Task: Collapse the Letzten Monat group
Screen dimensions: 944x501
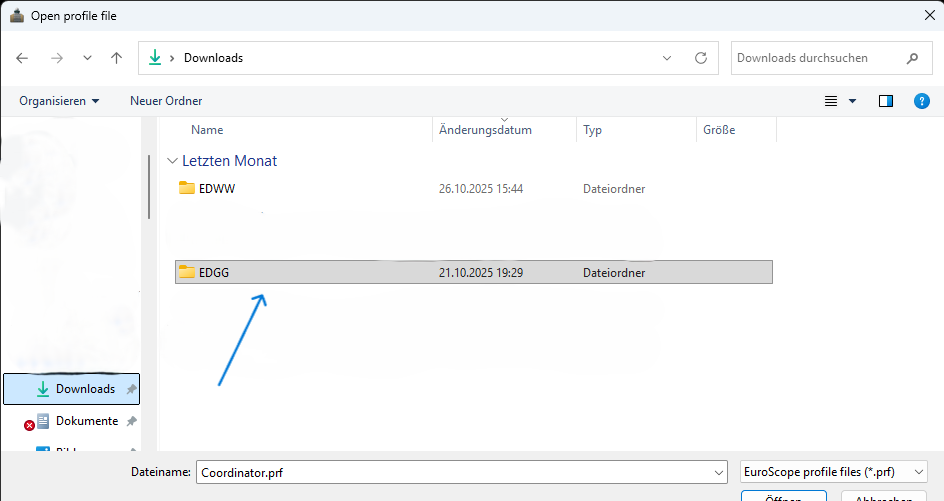Action: point(173,161)
